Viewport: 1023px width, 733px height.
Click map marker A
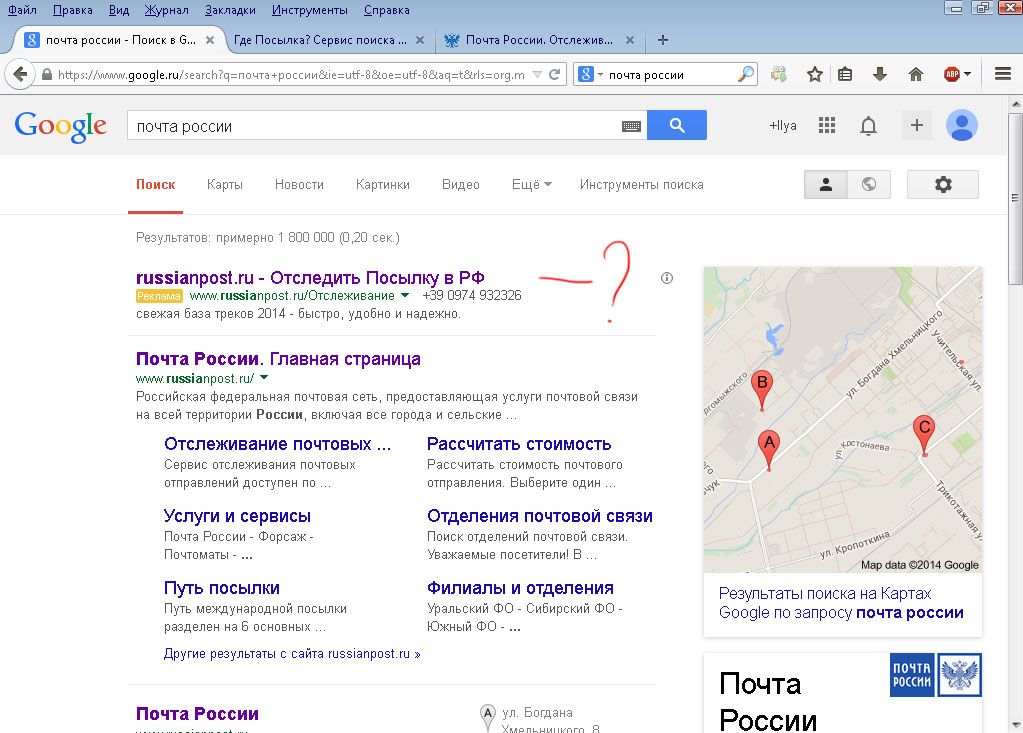(x=769, y=451)
